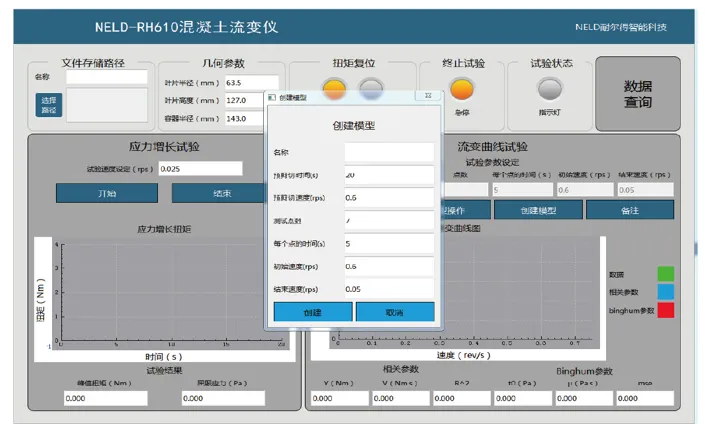Click the 结束速度(rps) field in the dialog
The width and height of the screenshot is (707, 424).
(x=389, y=289)
